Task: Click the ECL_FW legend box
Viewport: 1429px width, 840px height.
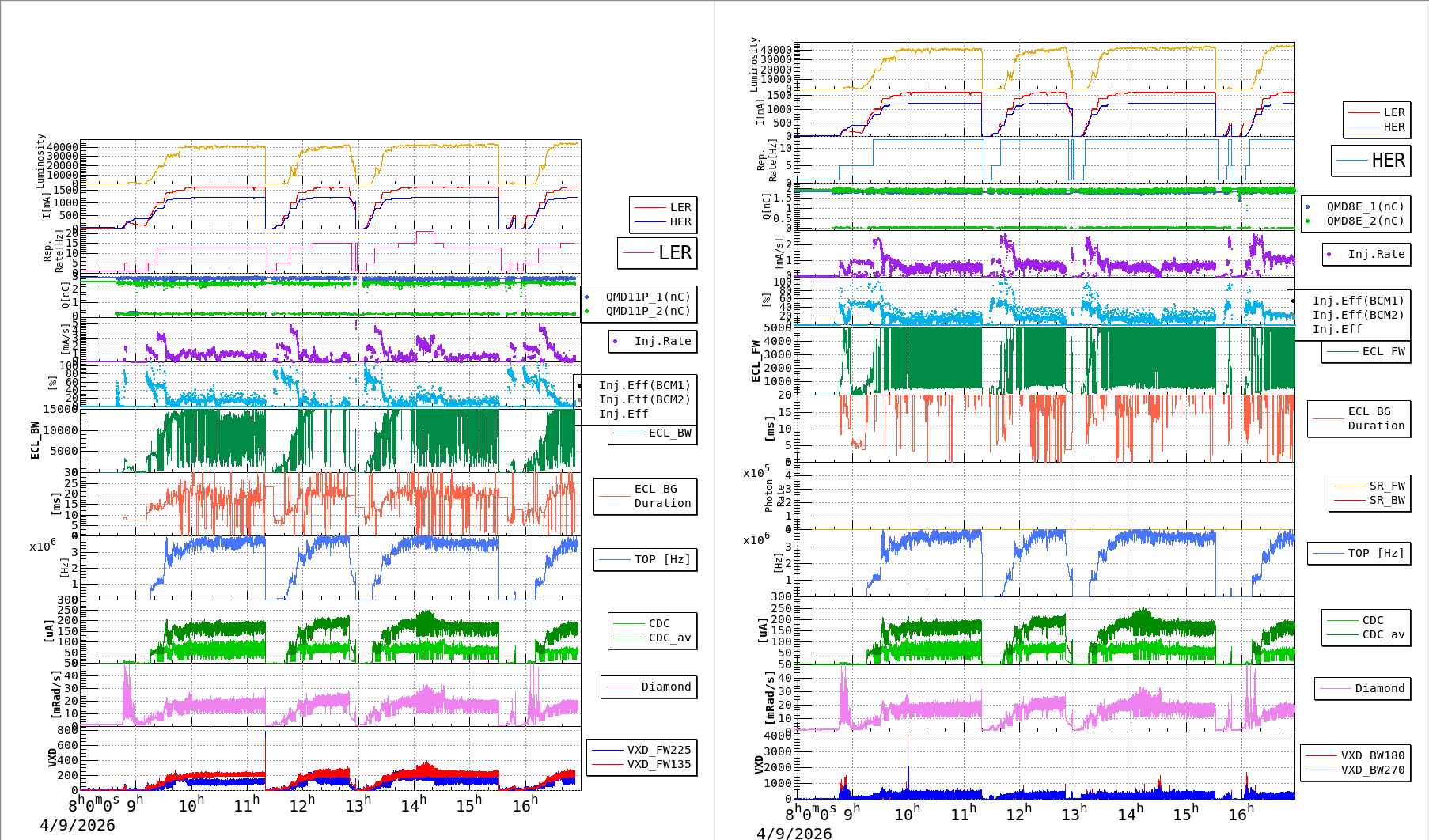Action: click(x=1366, y=352)
